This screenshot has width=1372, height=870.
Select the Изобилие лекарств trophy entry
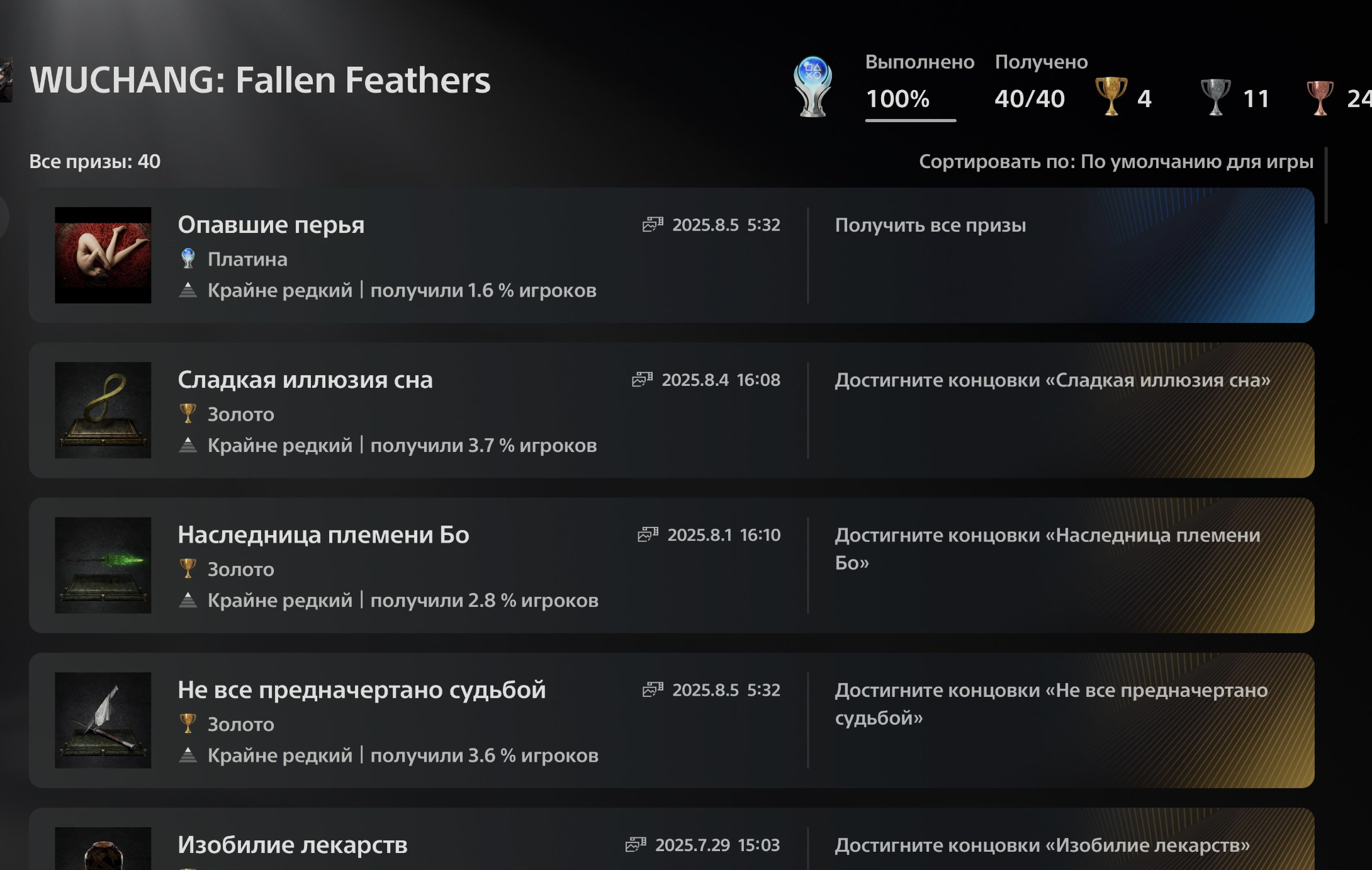pyautogui.click(x=672, y=839)
